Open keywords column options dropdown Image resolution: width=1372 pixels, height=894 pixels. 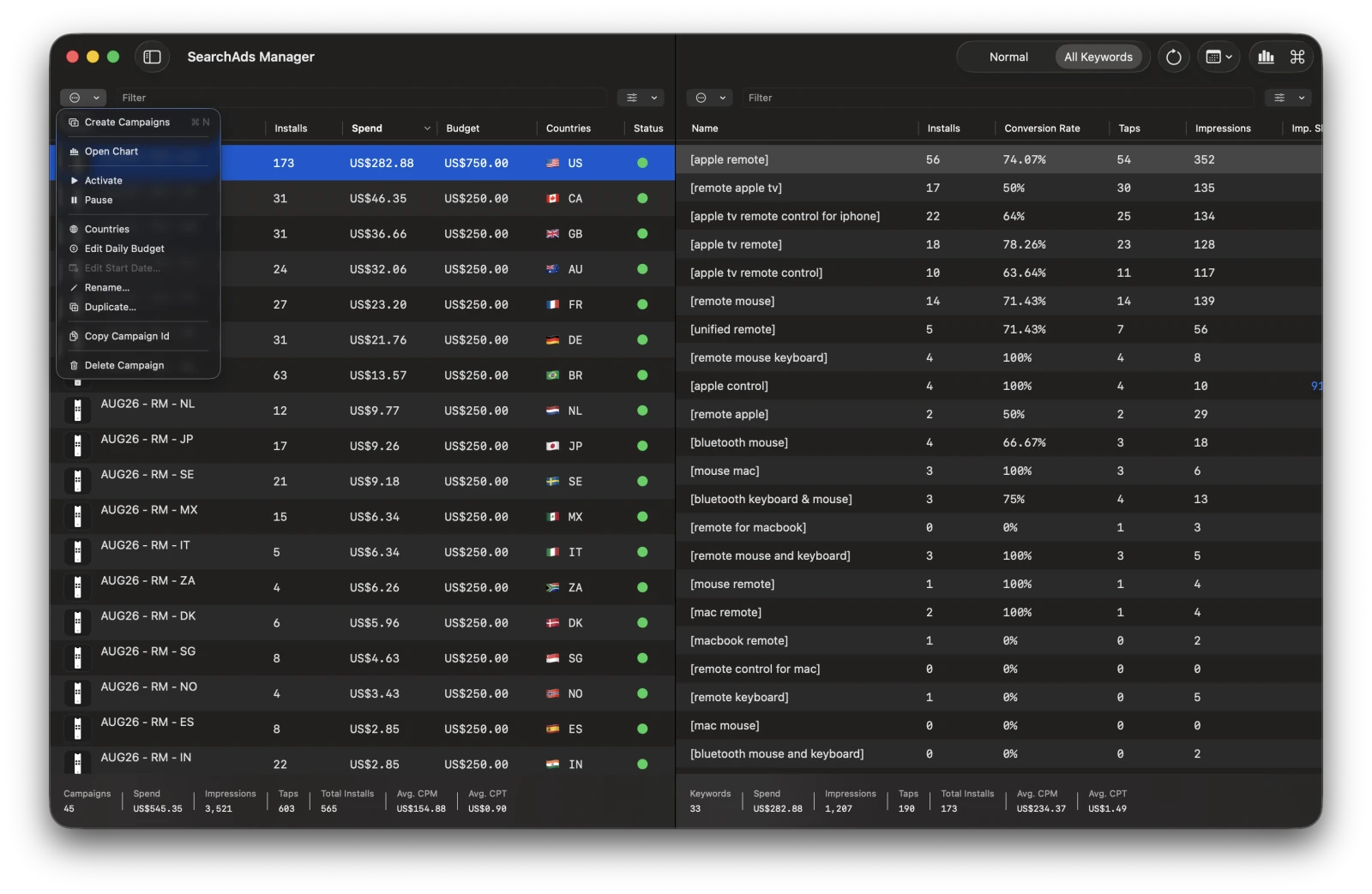click(1288, 98)
